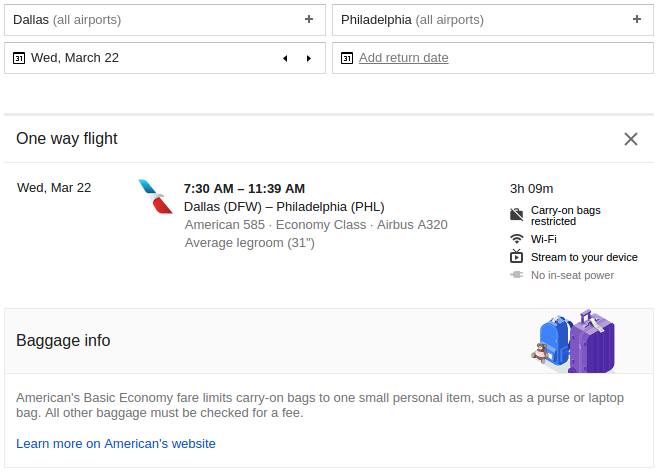660x474 pixels.
Task: Click the Philadelphia destination field
Action: [x=470, y=19]
